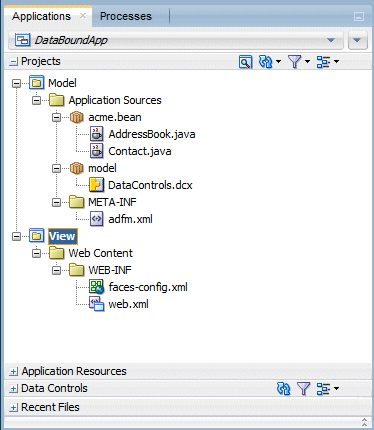Select Contact.java in the tree
Viewport: 374px width, 430px height.
click(140, 151)
